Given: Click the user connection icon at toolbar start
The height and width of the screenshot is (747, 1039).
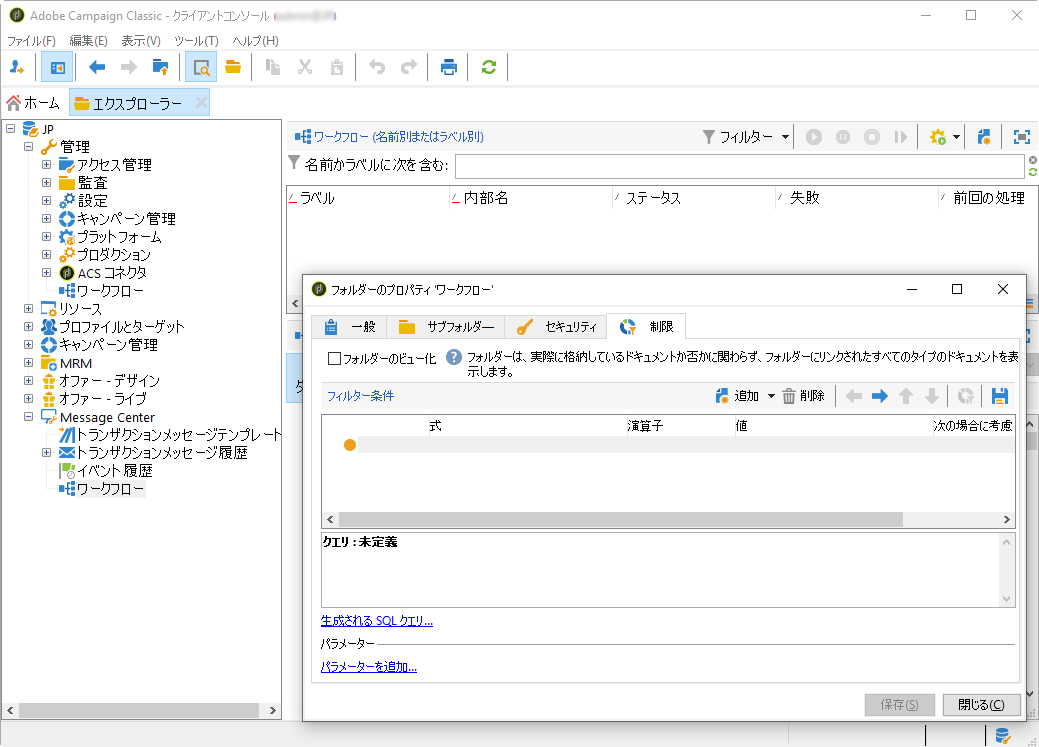Looking at the screenshot, I should click(x=17, y=67).
